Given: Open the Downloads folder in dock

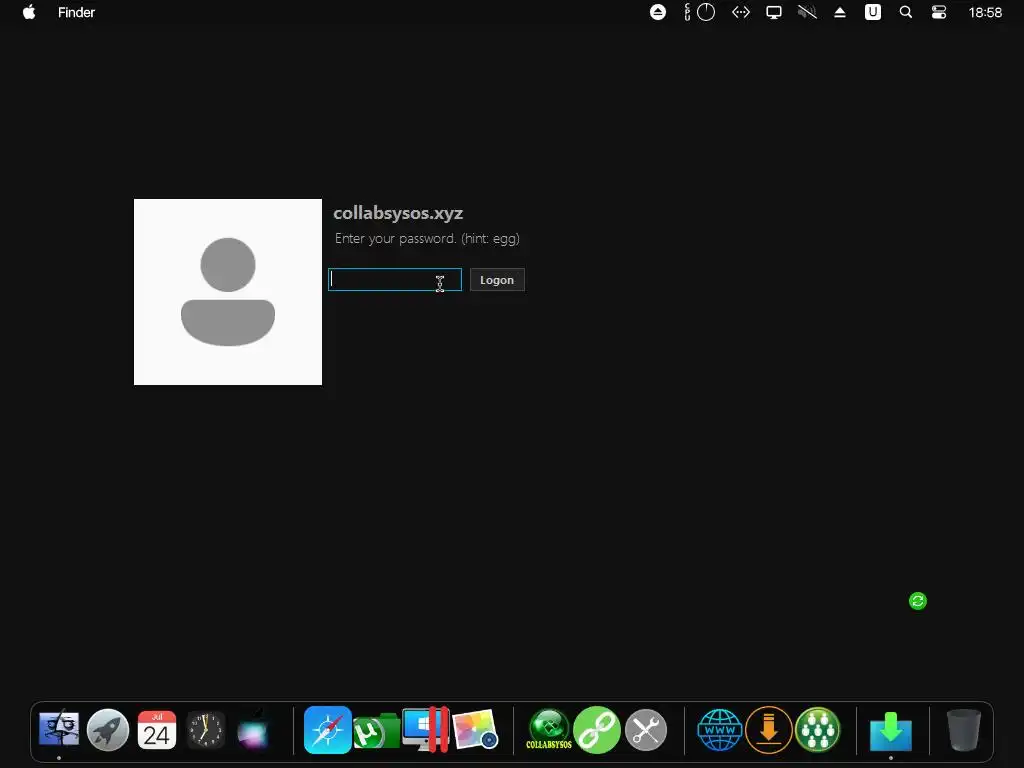Looking at the screenshot, I should coord(891,731).
